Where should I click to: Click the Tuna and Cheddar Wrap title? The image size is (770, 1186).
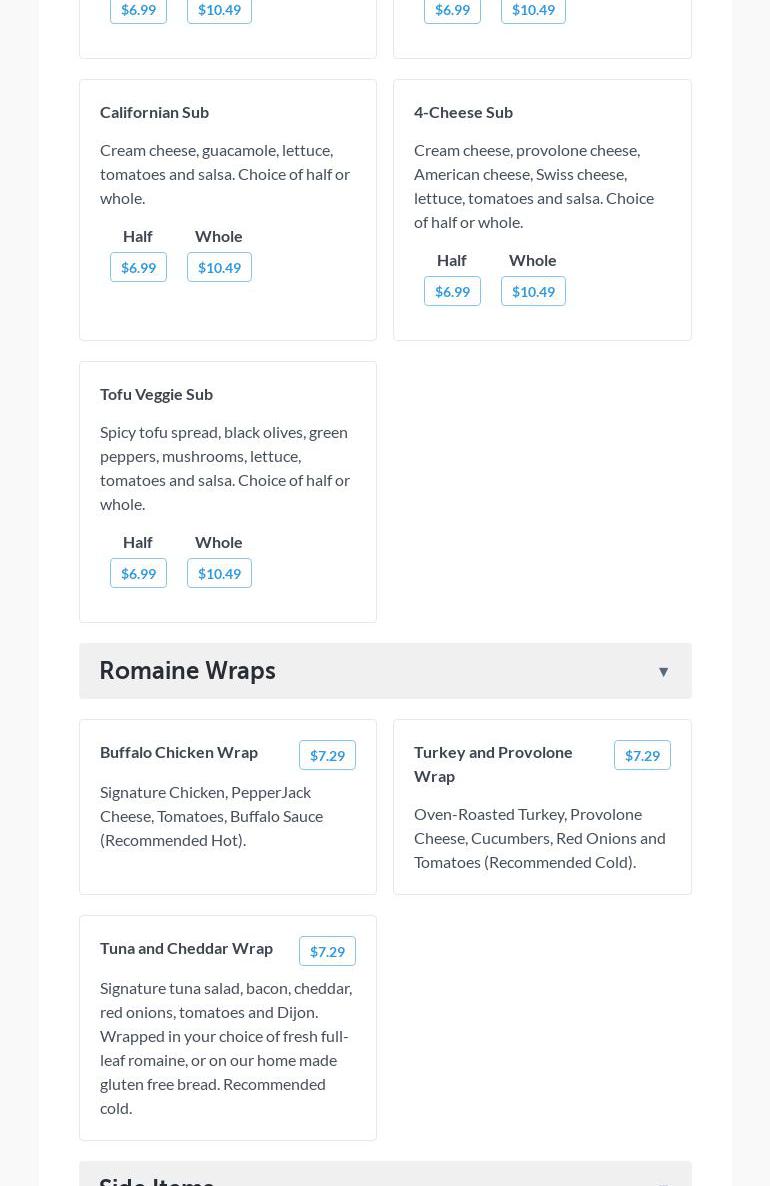click(186, 948)
